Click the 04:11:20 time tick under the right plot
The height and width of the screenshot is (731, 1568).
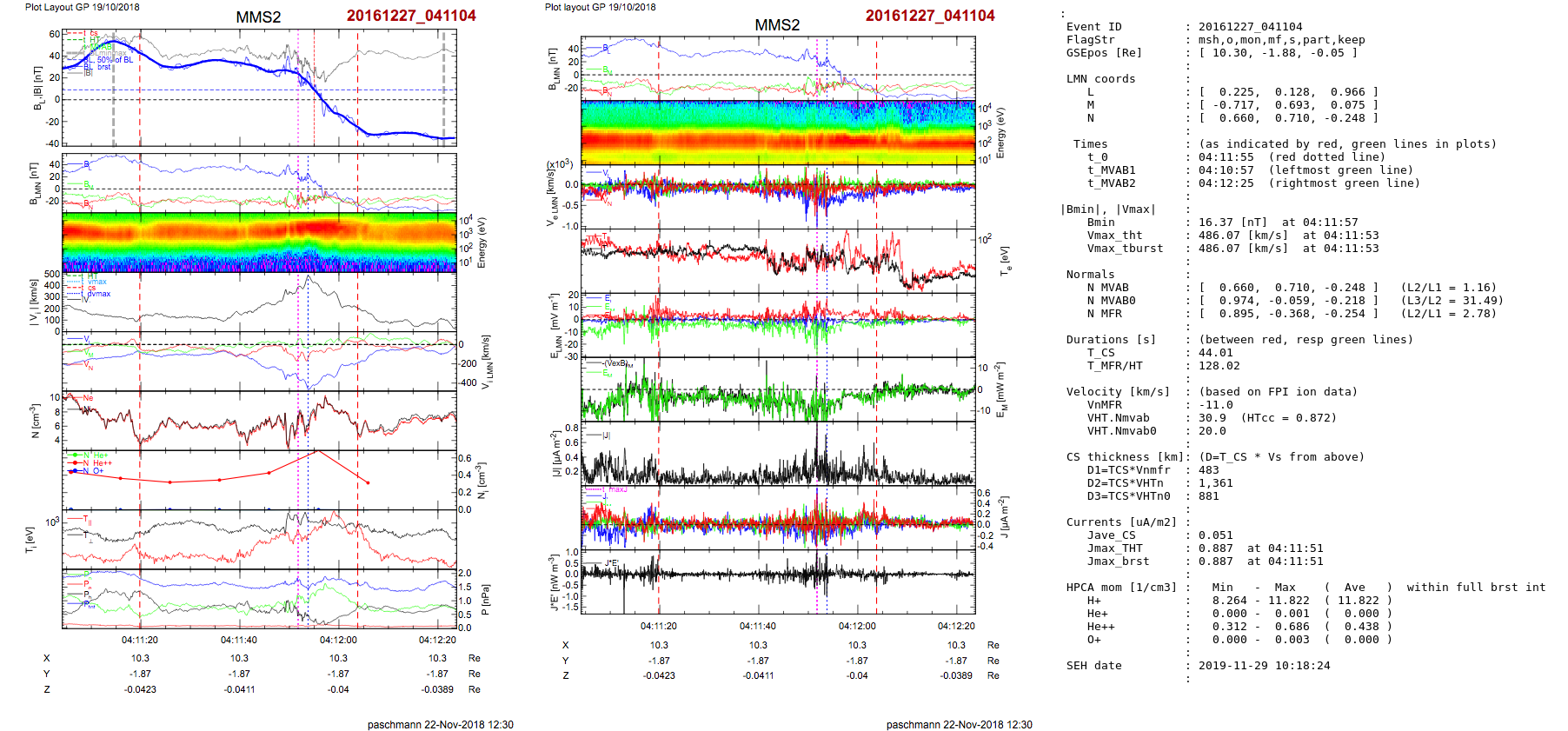(x=659, y=626)
